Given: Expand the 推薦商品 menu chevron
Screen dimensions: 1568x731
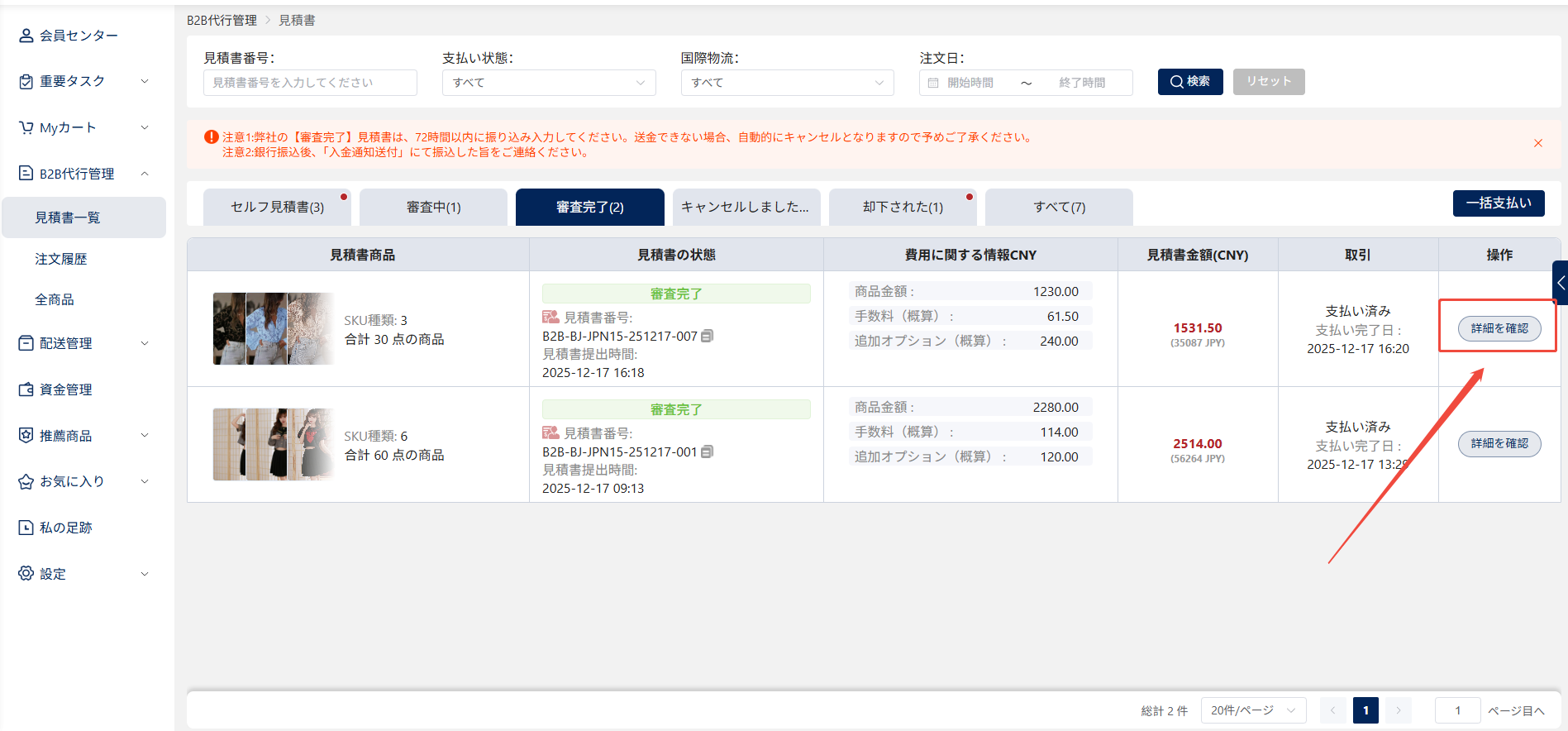Looking at the screenshot, I should (x=145, y=436).
